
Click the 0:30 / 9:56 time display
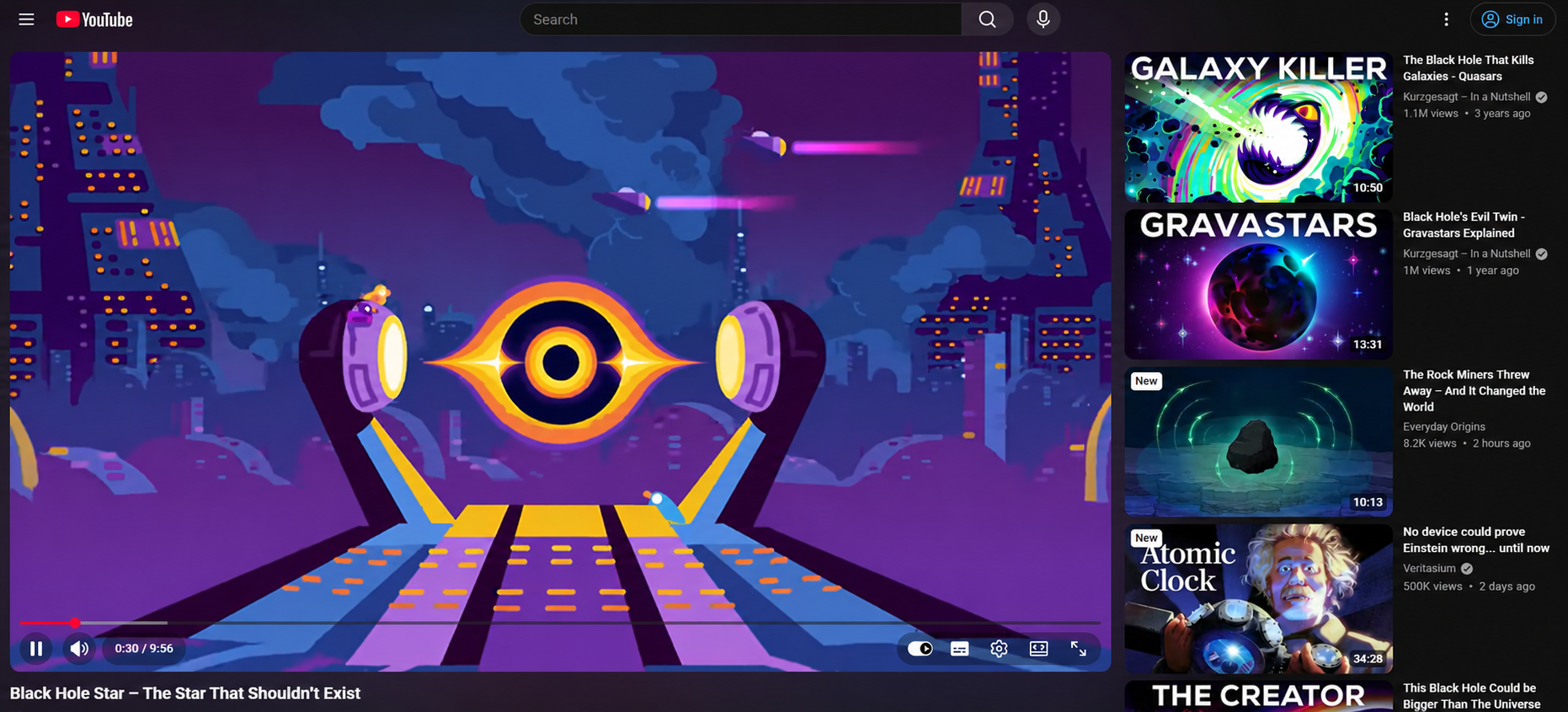coord(144,649)
